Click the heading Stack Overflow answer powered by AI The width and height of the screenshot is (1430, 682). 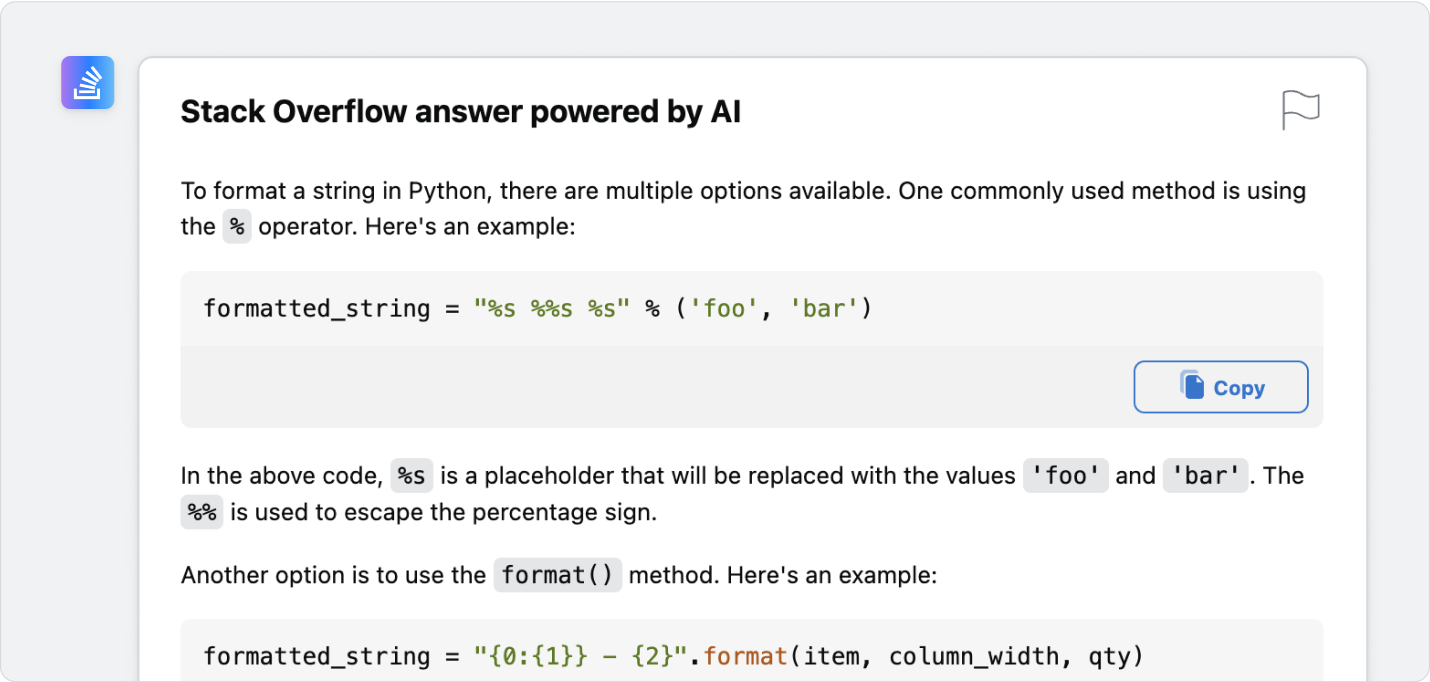click(x=461, y=112)
